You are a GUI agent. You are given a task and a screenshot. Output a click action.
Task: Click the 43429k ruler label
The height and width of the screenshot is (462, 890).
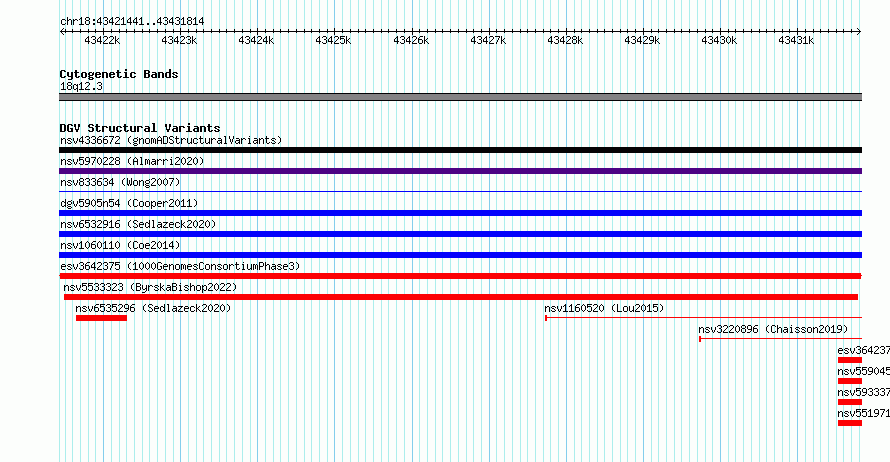(642, 40)
